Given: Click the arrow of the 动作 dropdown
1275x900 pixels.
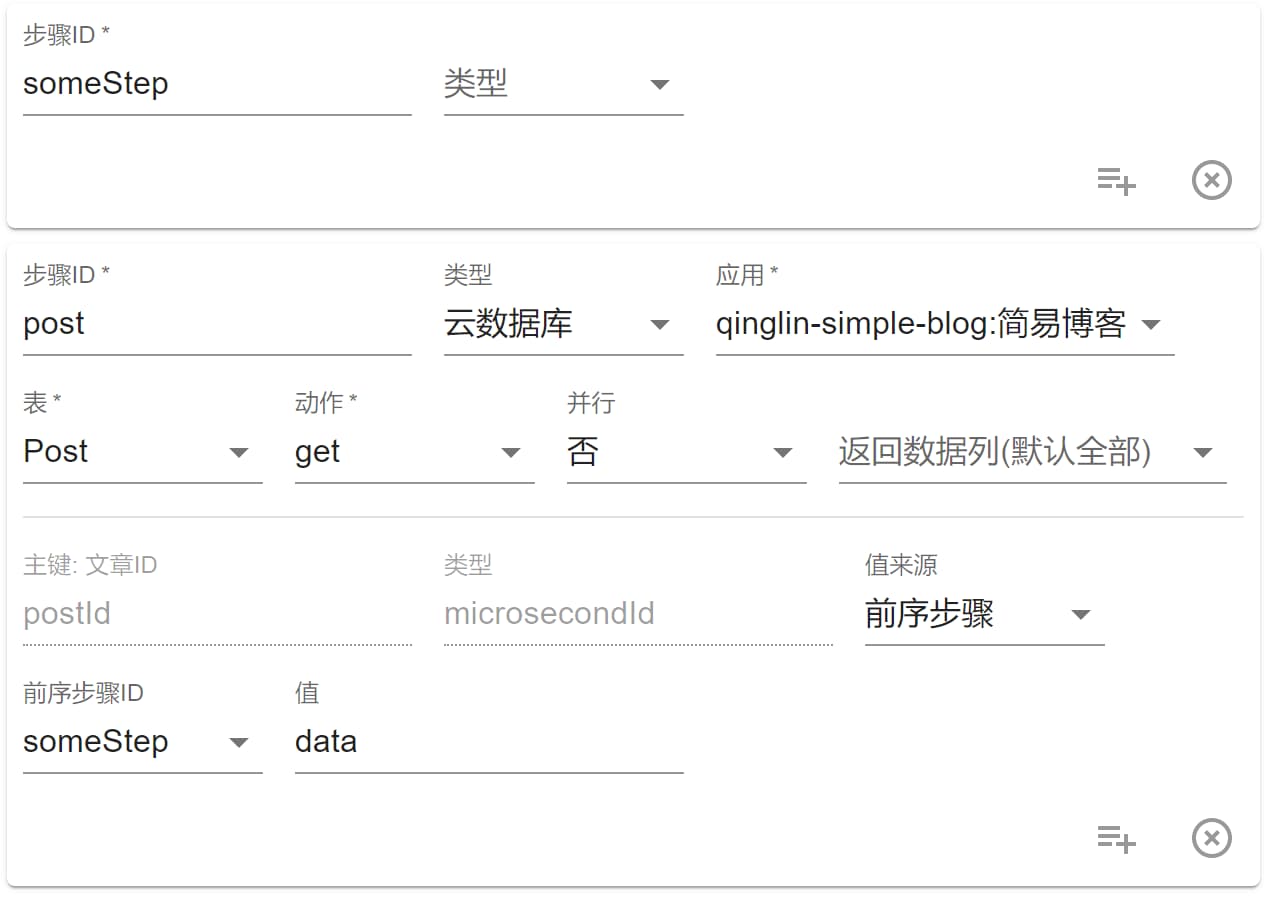Looking at the screenshot, I should (511, 454).
